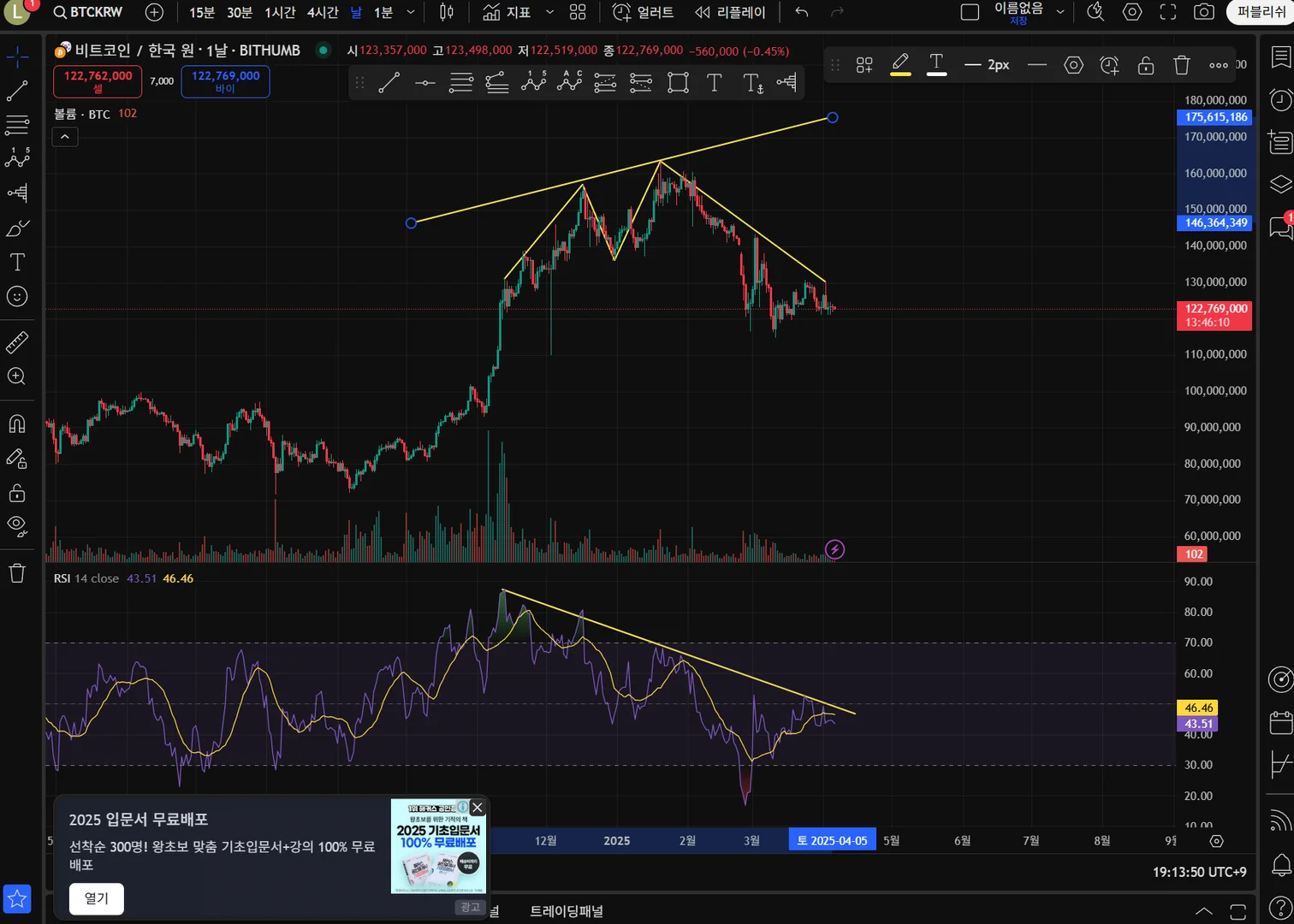Open the 트레이딩패널 tab
Viewport: 1294px width, 924px height.
567,911
